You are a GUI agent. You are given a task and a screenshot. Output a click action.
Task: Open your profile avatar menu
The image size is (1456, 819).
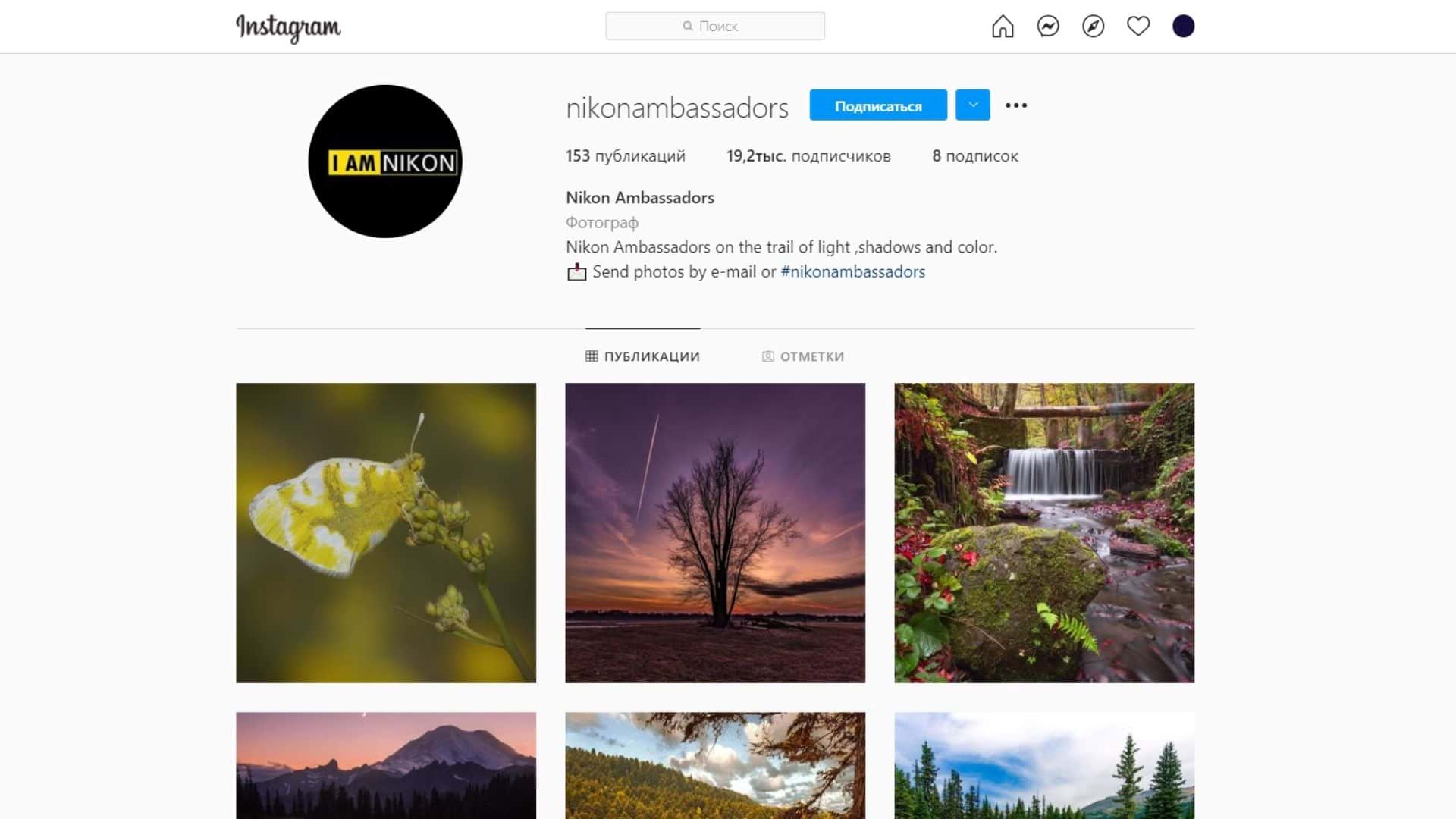1183,27
